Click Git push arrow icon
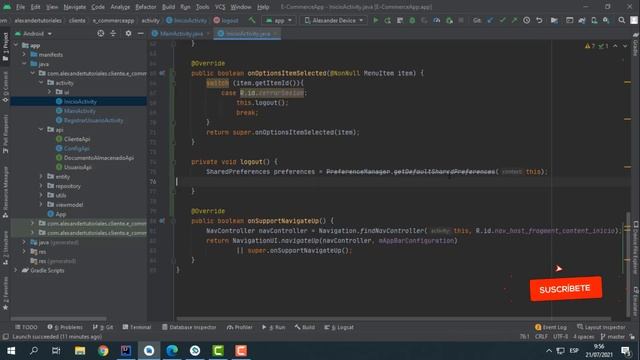The image size is (640, 360). point(514,20)
